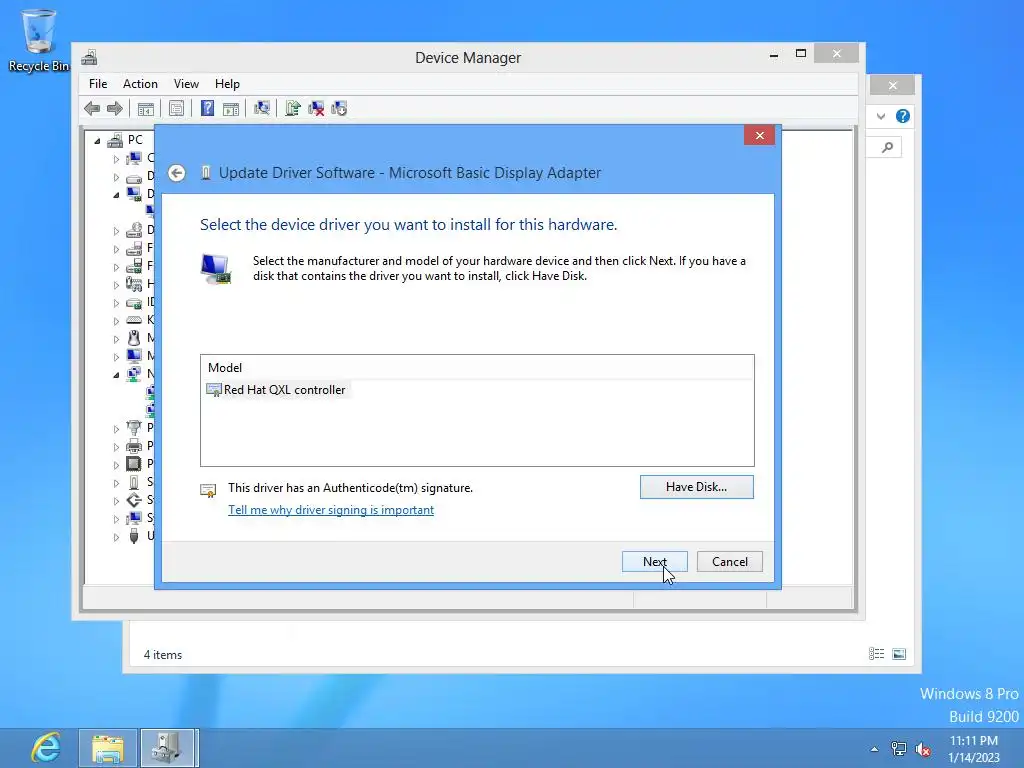1024x768 pixels.
Task: Collapse the expanded Network adapters node arrow
Action: pyautogui.click(x=116, y=375)
